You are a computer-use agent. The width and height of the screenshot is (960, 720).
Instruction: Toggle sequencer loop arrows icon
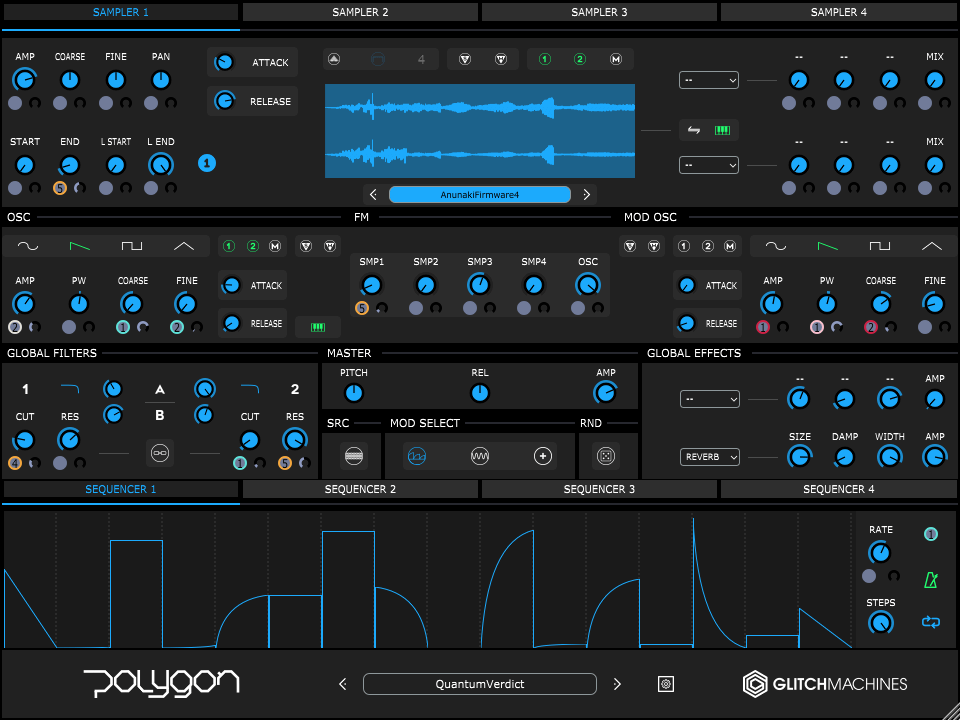tap(931, 623)
